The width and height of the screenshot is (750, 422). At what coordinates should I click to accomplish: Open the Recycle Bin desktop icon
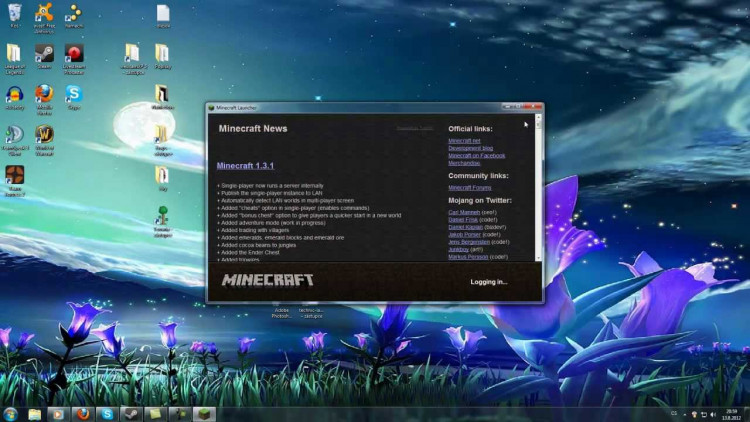pyautogui.click(x=15, y=15)
